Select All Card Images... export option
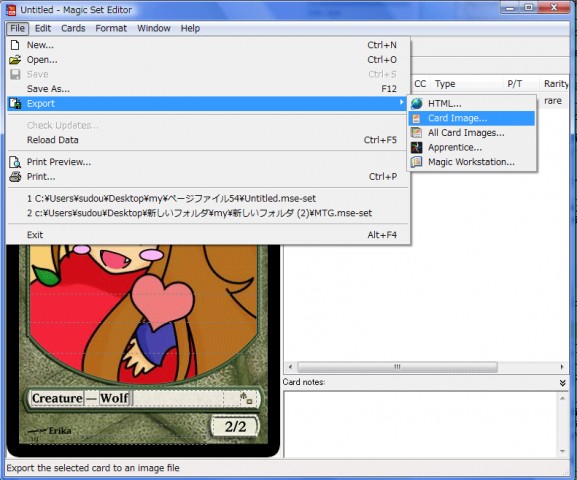This screenshot has width=577, height=480. tap(471, 133)
